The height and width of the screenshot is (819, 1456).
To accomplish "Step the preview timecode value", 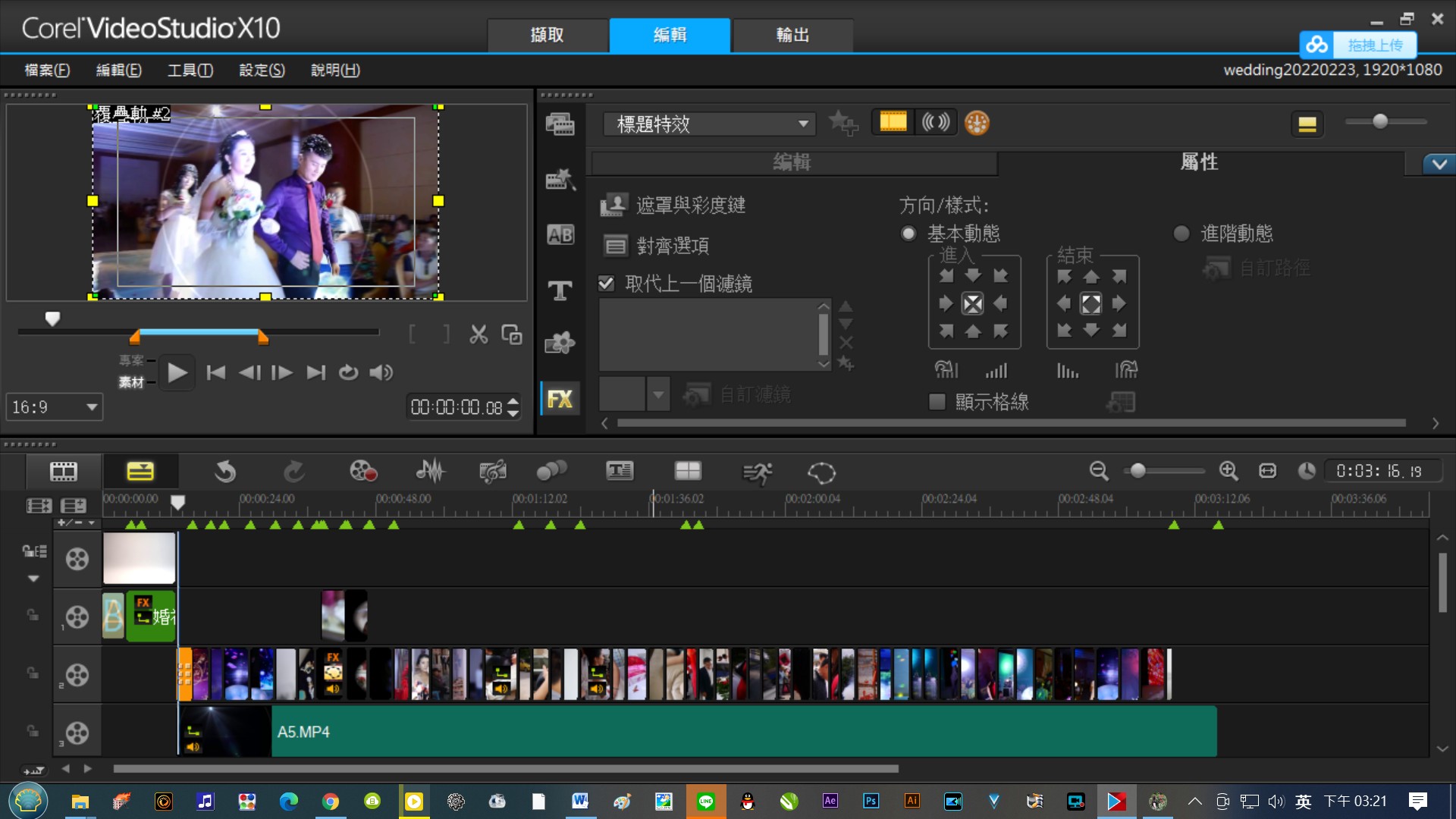I will [x=513, y=407].
